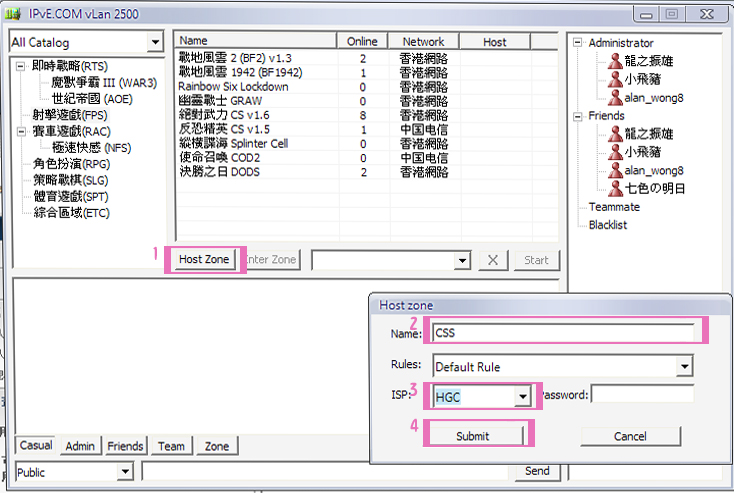Select 極速快感 (NFS) in tree
This screenshot has height=493, width=734.
pos(91,147)
